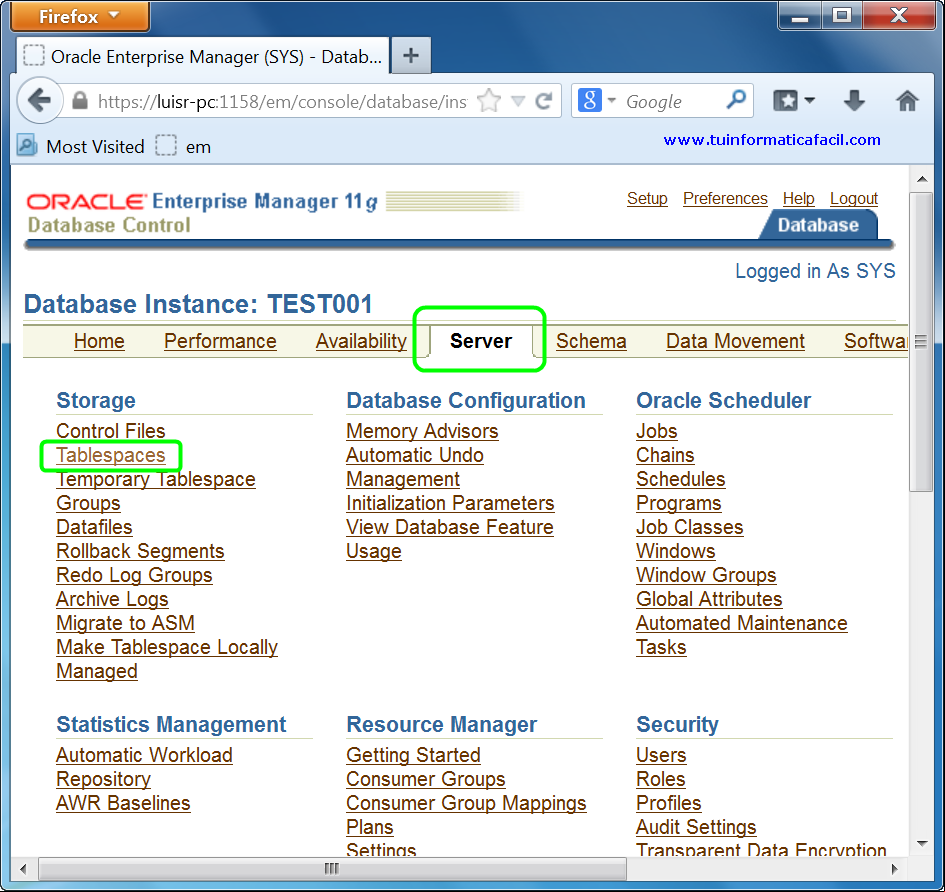945x892 pixels.
Task: Maximize the Firefox window
Action: [841, 14]
